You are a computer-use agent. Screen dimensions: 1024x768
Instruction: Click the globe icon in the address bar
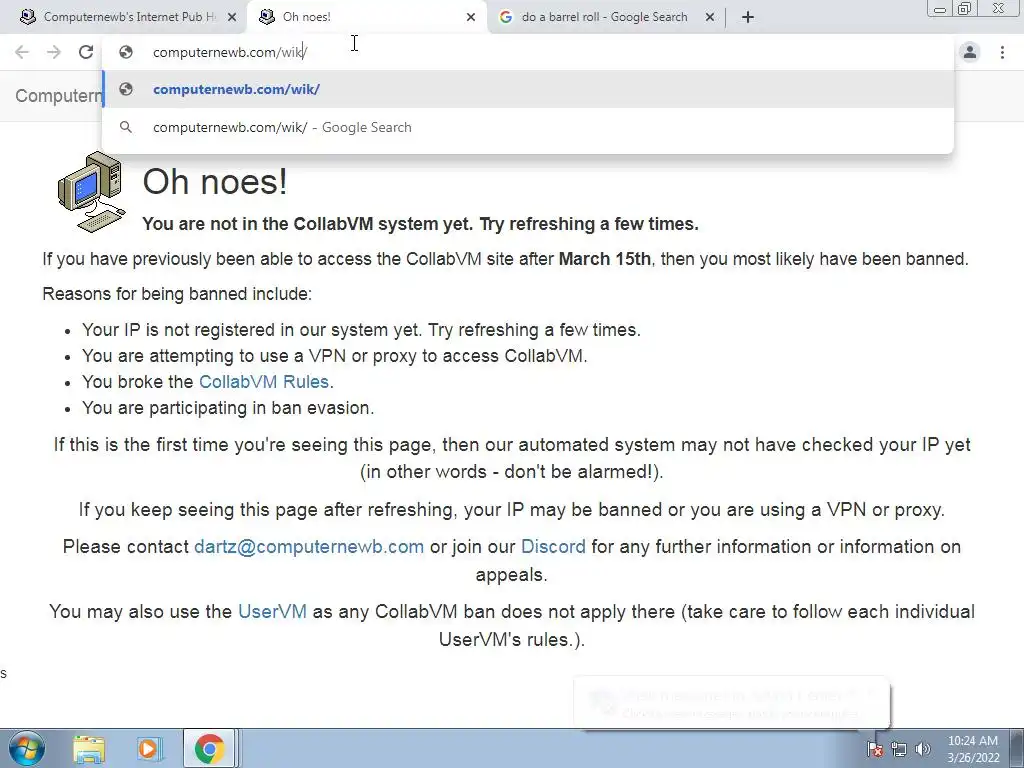[126, 52]
